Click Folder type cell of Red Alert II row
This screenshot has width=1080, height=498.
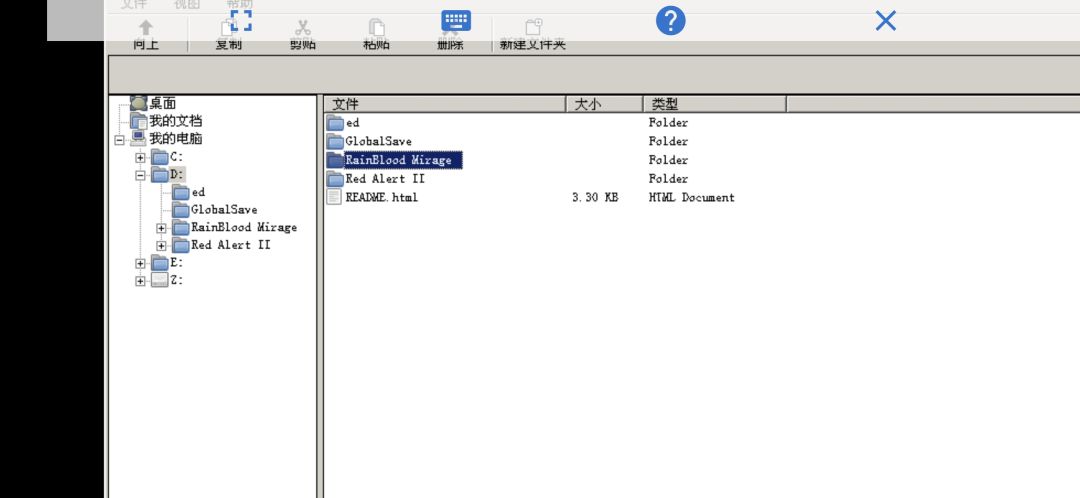(x=668, y=178)
